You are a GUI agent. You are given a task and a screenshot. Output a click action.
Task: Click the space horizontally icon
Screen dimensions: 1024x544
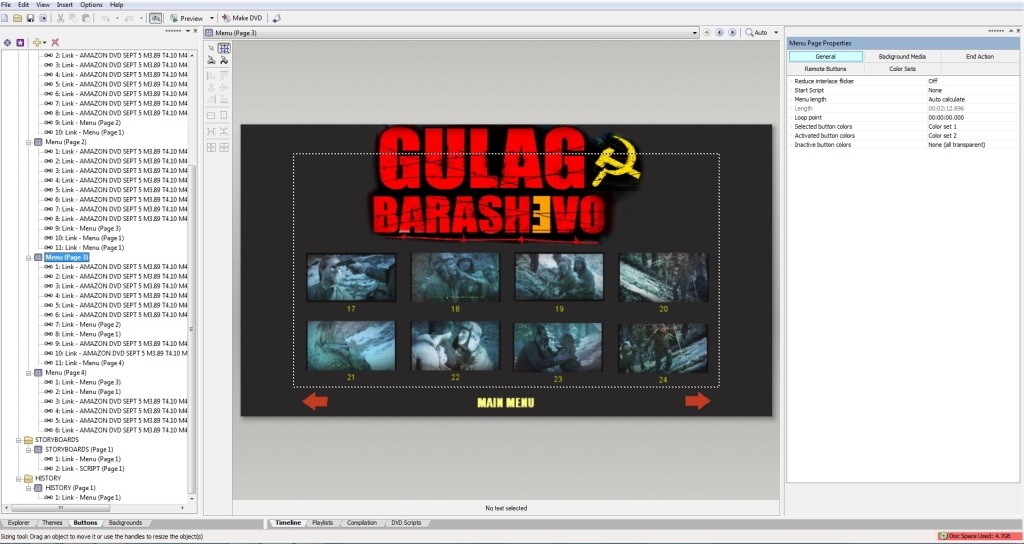click(x=211, y=131)
